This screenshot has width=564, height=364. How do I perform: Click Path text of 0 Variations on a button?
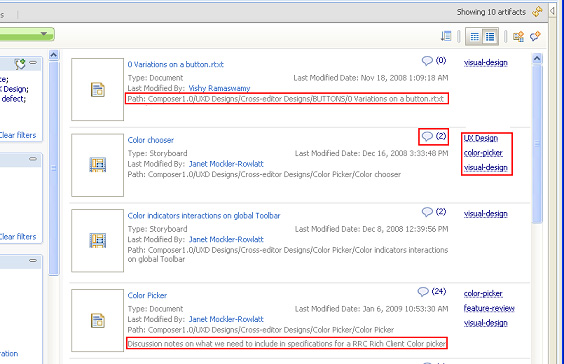[286, 99]
